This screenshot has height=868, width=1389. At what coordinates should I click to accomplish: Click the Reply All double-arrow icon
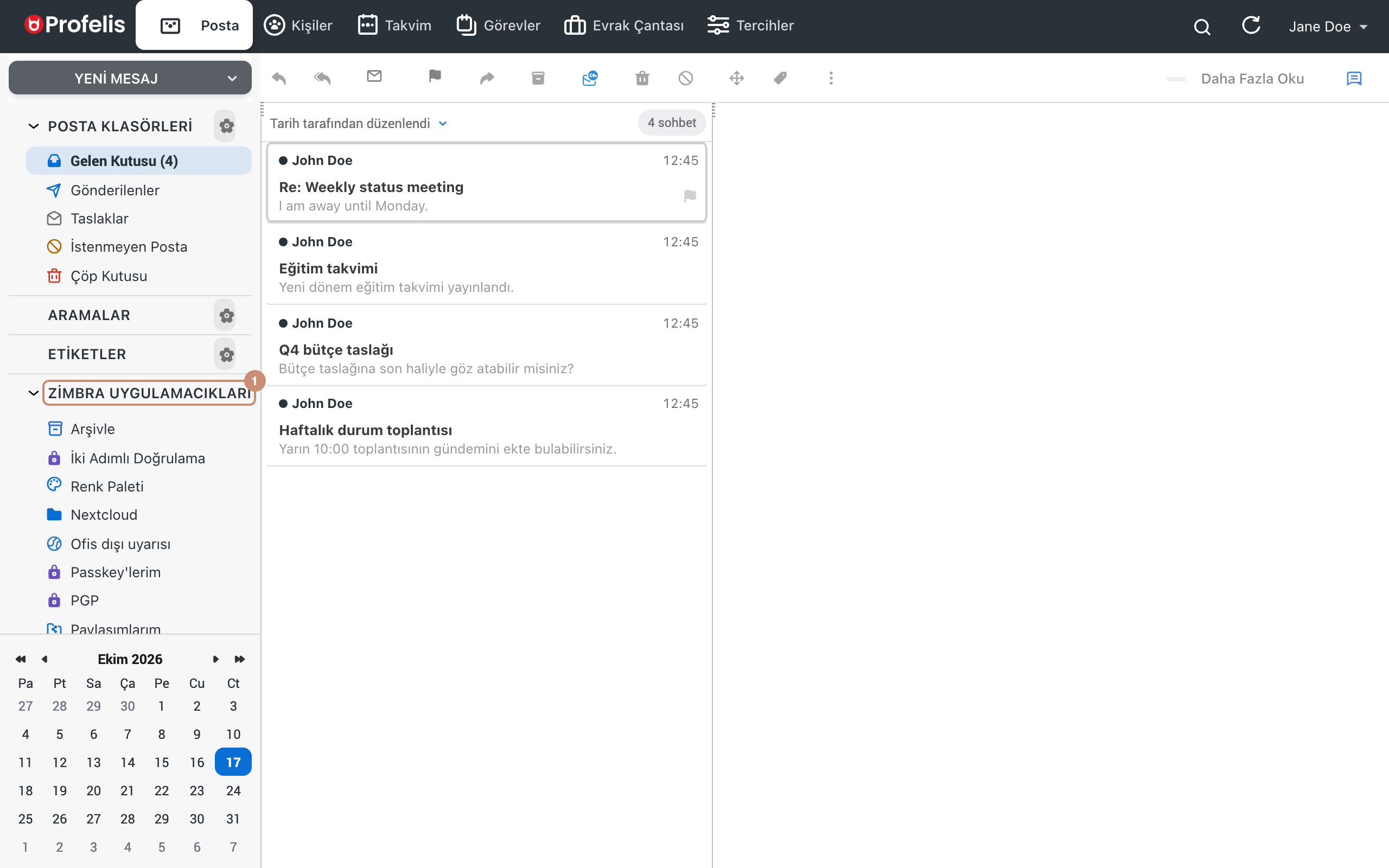pos(323,78)
